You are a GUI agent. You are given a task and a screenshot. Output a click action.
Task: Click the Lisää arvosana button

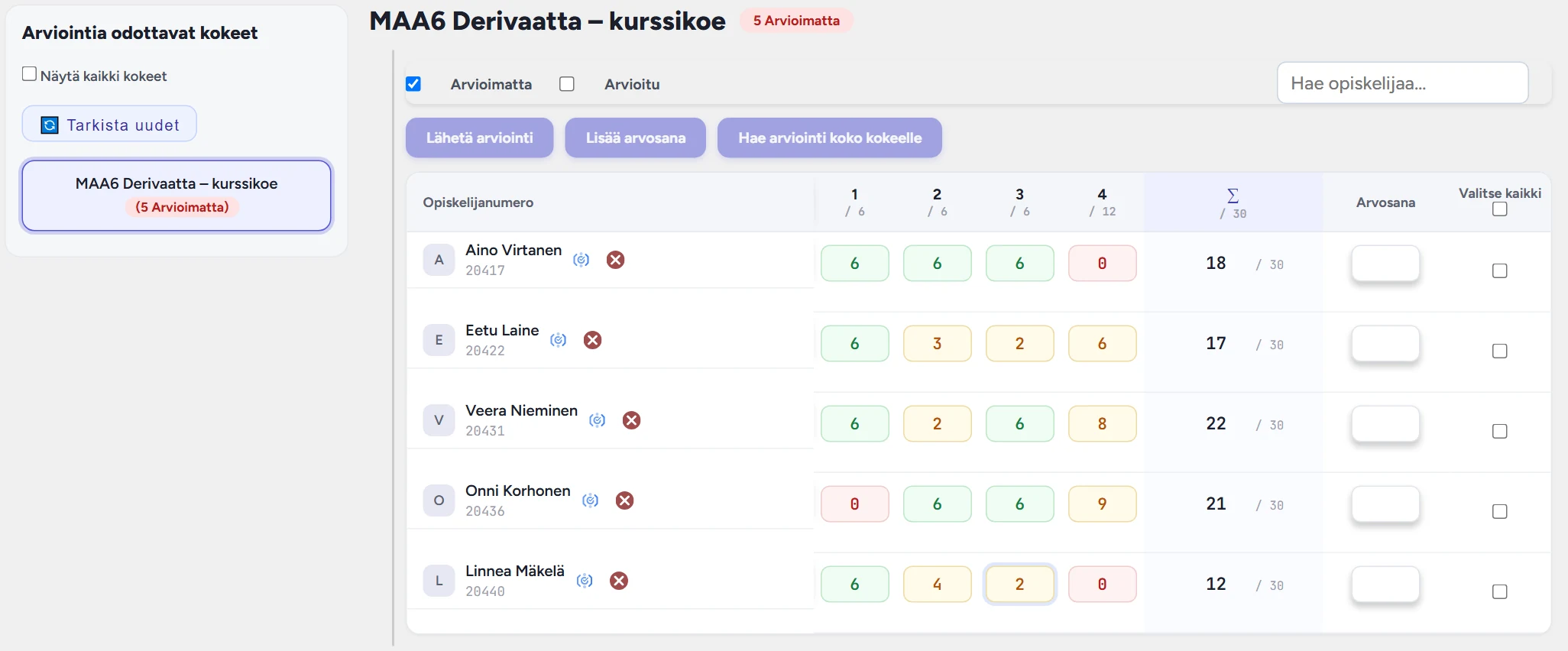pos(636,138)
